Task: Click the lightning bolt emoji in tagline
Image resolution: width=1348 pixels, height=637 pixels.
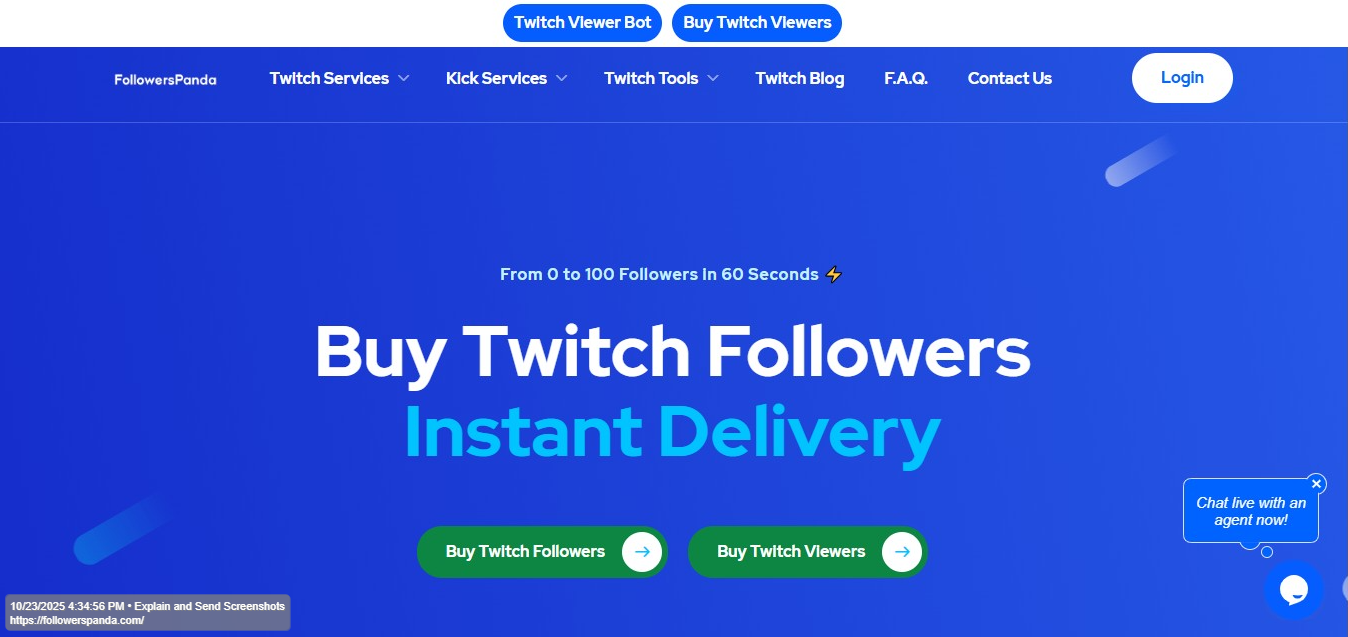Action: pos(834,274)
